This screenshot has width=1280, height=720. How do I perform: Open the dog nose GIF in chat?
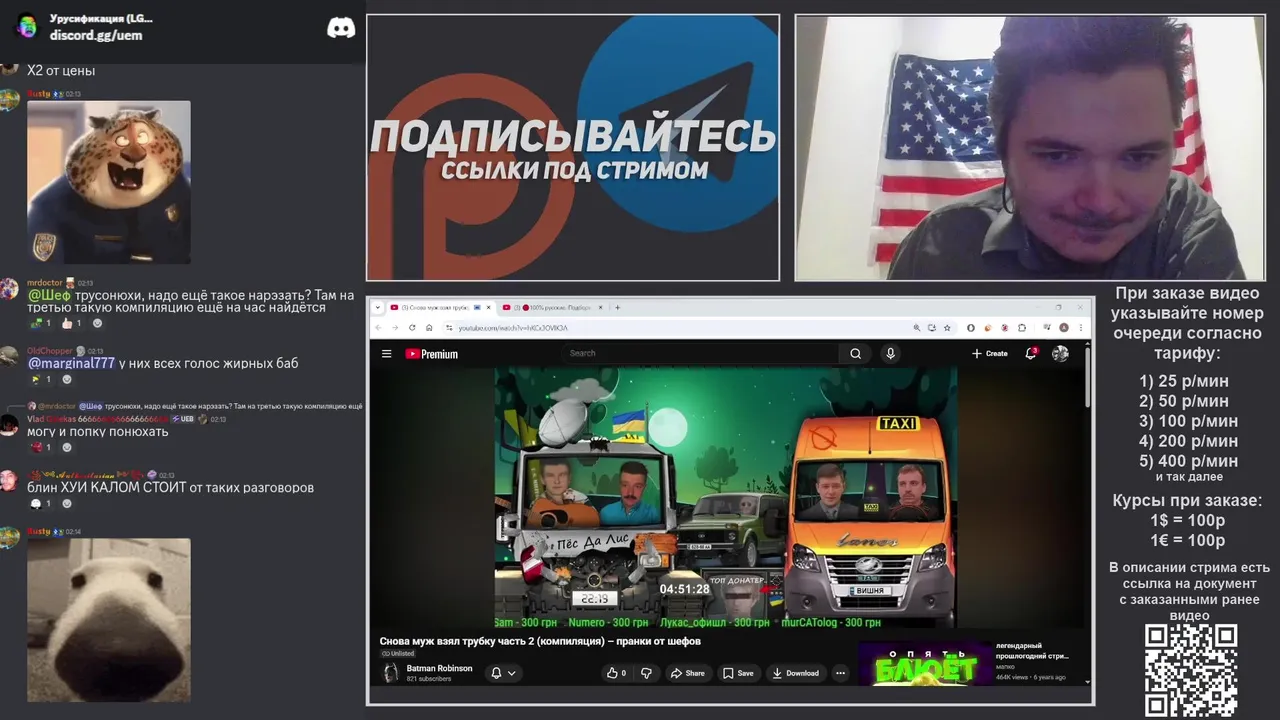(108, 620)
